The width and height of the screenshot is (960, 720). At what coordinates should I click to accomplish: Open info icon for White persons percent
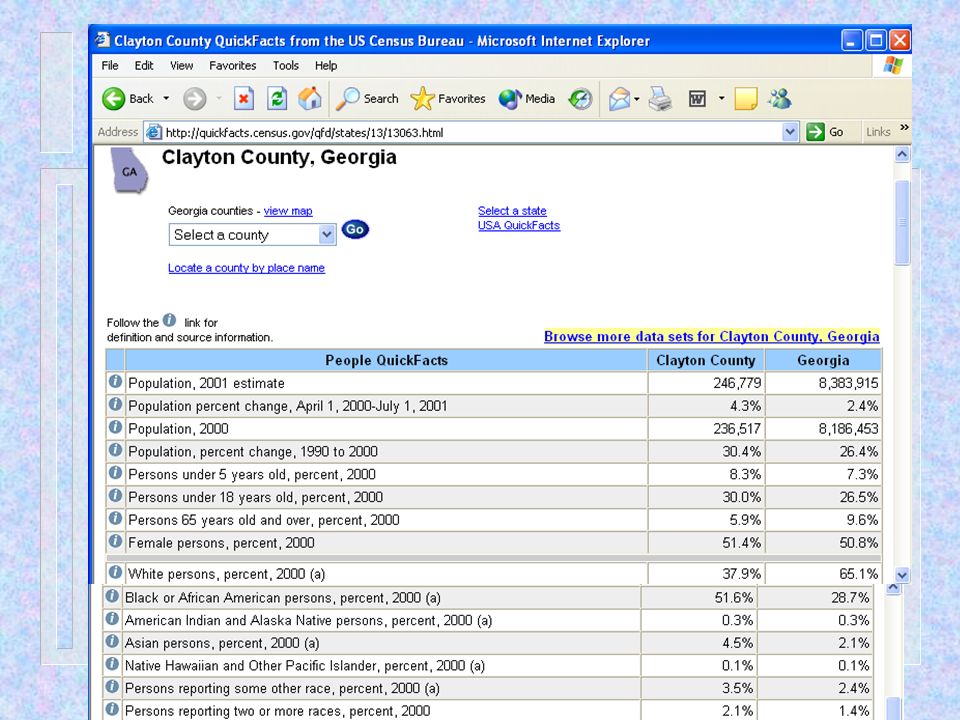point(115,572)
